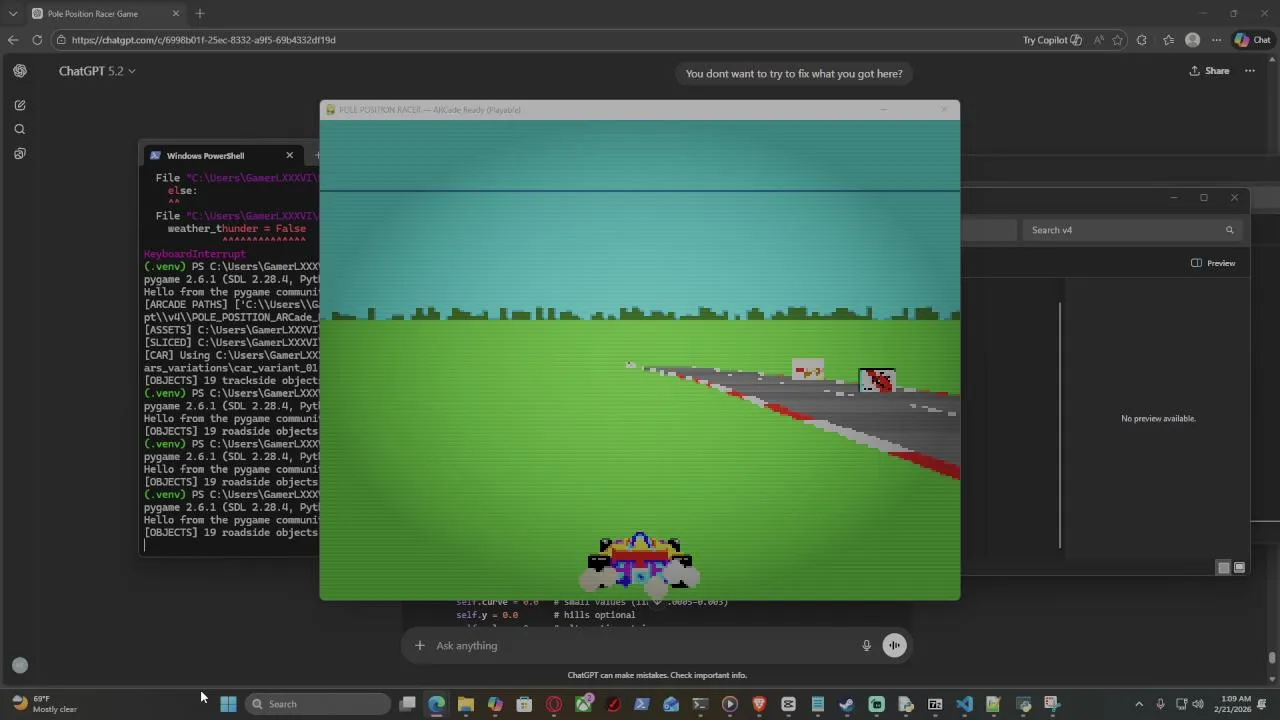1280x720 pixels.
Task: Open browser extensions puzzle icon
Action: [1142, 40]
